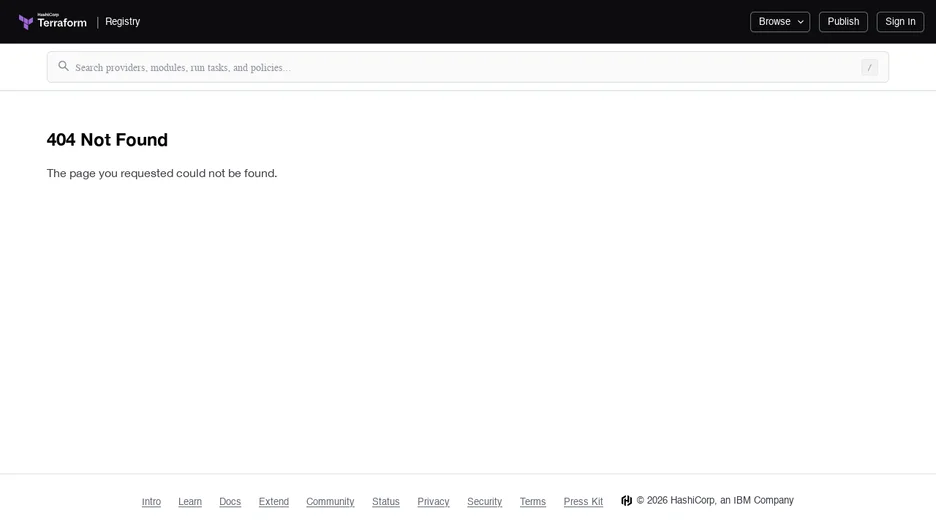Click the Publish button
This screenshot has height=527, width=936.
843,21
